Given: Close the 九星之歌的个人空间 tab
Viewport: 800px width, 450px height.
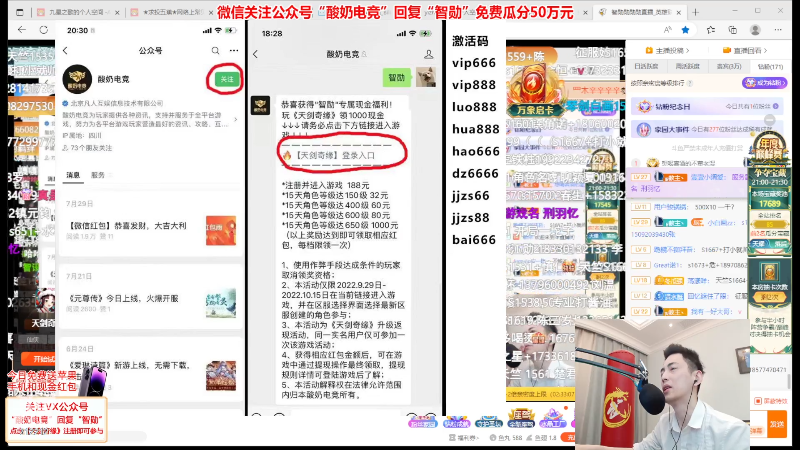Looking at the screenshot, I should click(117, 12).
